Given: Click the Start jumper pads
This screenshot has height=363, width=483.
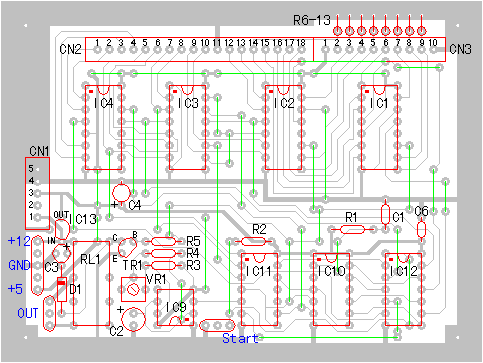Looking at the screenshot, I should click(x=217, y=325).
